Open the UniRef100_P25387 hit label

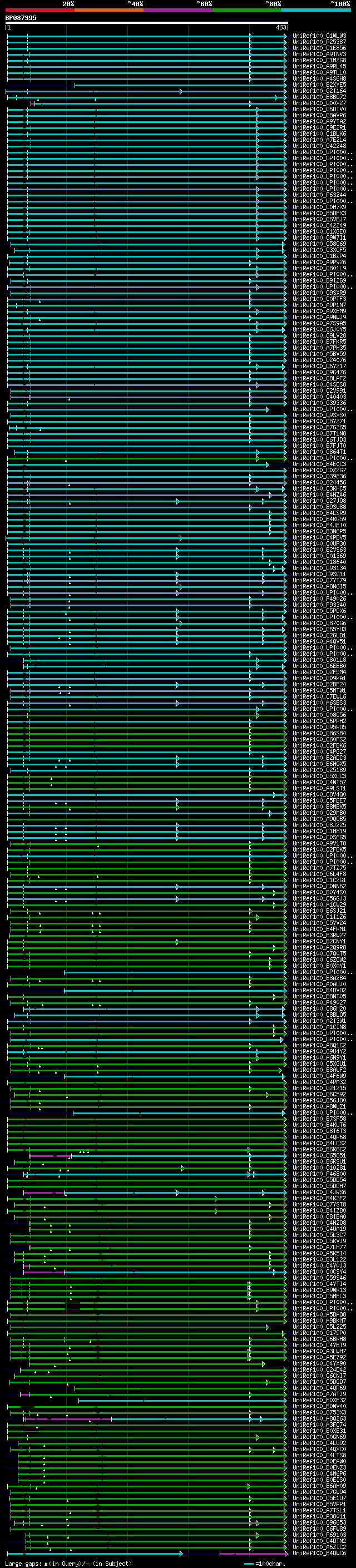pyautogui.click(x=319, y=42)
